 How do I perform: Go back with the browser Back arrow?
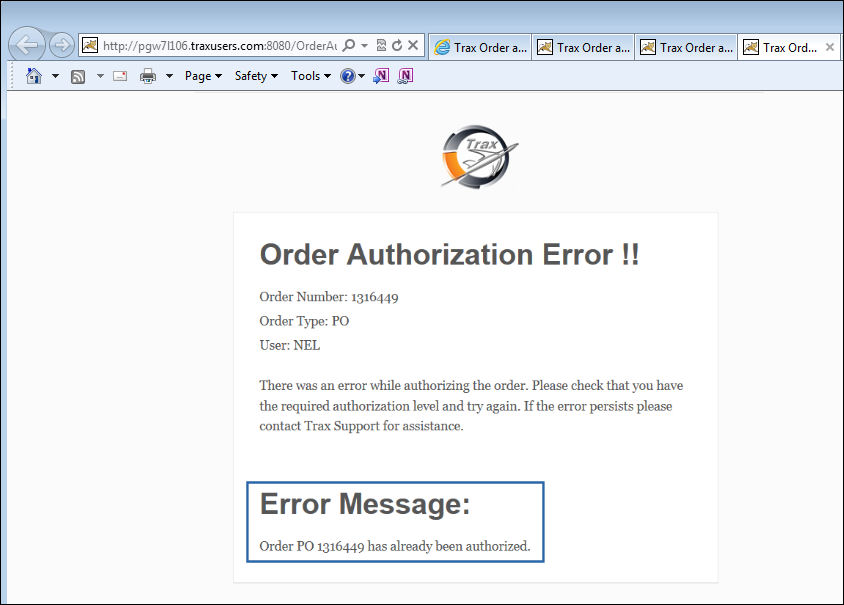point(27,45)
